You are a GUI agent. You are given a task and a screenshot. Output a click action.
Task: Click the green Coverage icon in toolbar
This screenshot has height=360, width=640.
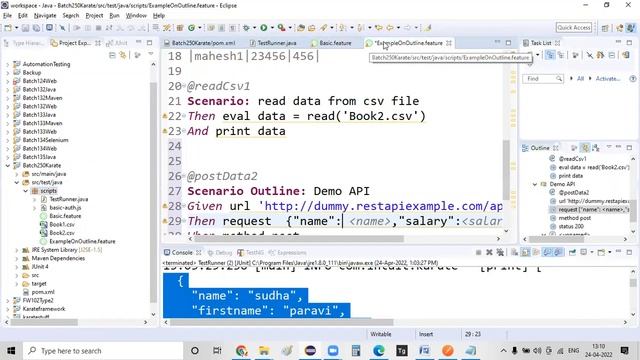point(191,28)
